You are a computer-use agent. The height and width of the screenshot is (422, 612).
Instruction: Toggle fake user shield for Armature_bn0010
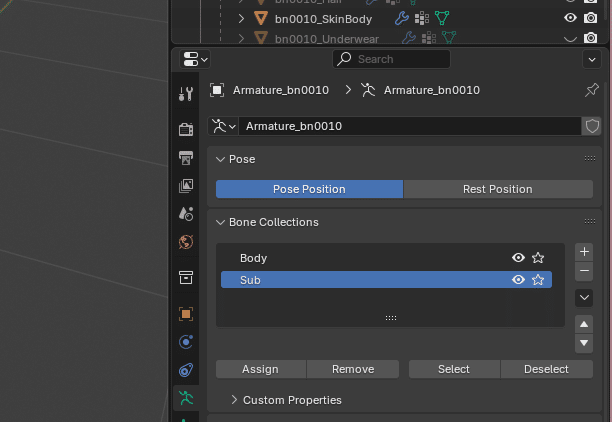[x=592, y=126]
